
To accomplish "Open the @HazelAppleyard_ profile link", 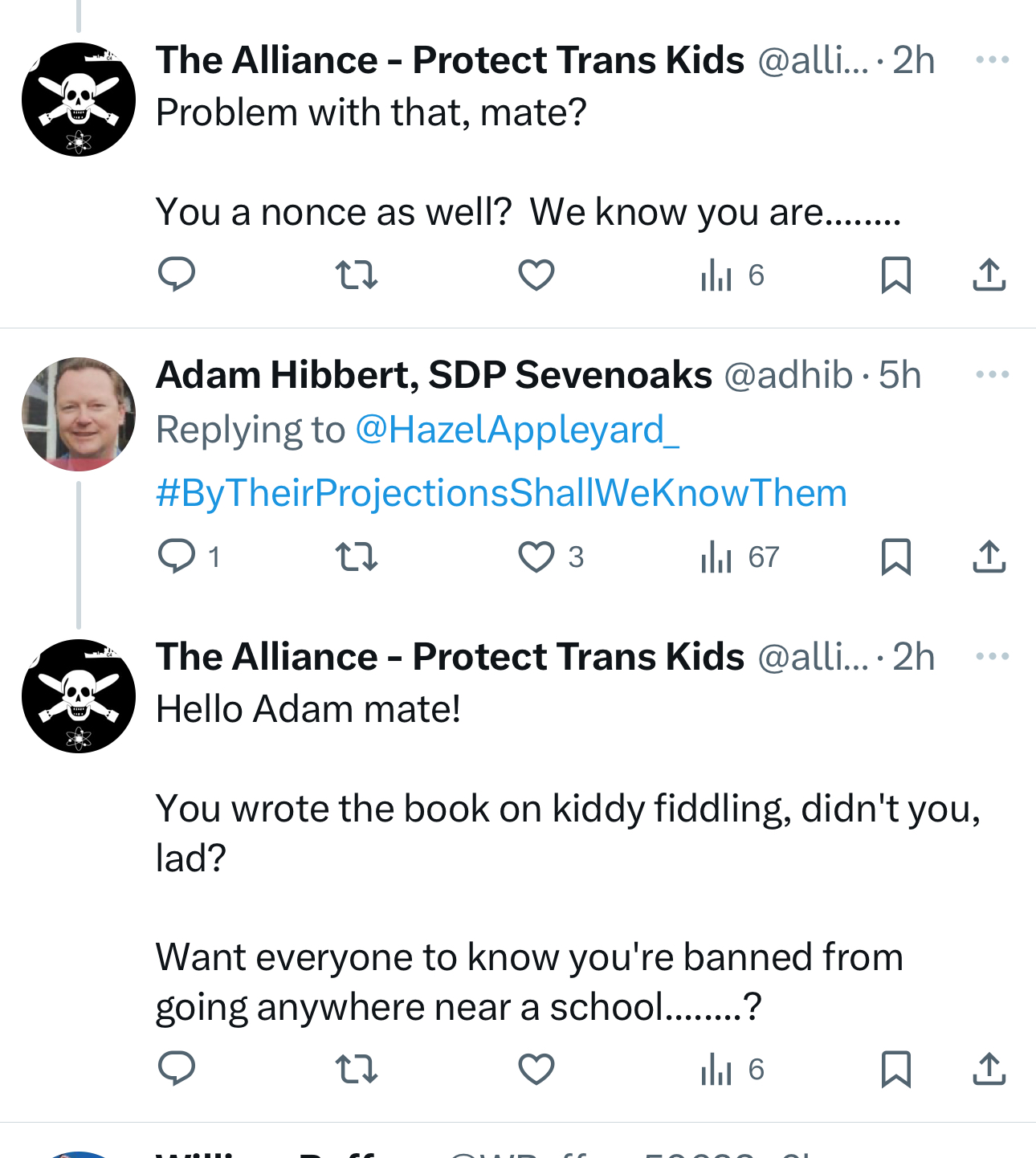I will coord(517,430).
